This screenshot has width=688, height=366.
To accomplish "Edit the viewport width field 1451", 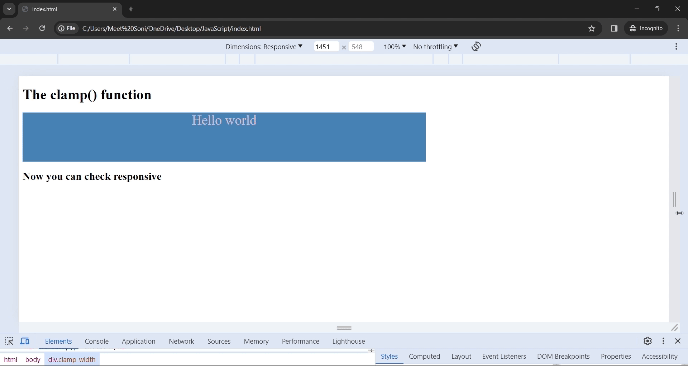I will (326, 47).
